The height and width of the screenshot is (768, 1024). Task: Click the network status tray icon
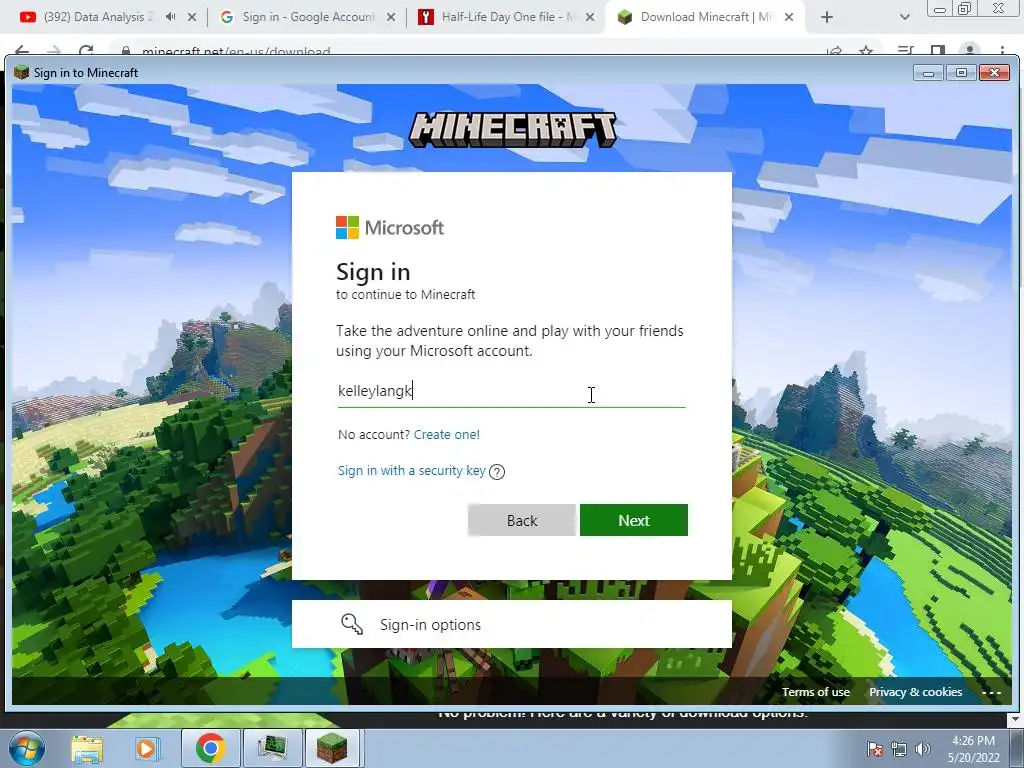pyautogui.click(x=899, y=749)
